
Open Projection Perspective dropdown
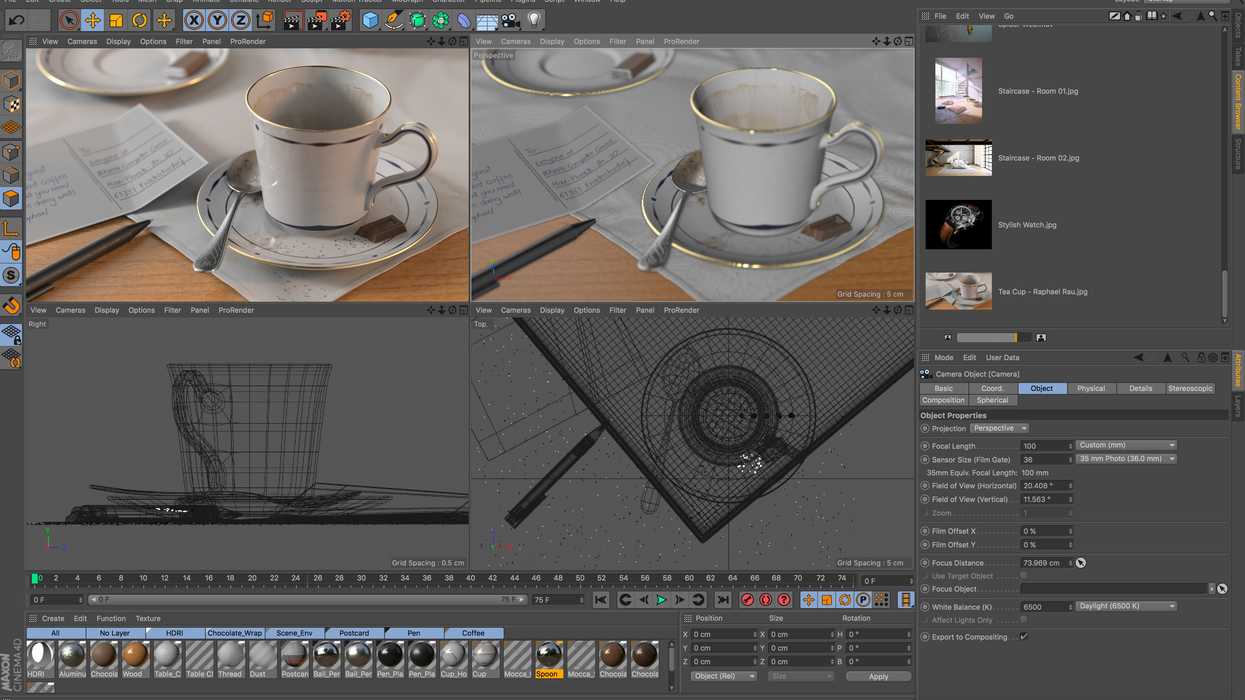[x=999, y=428]
